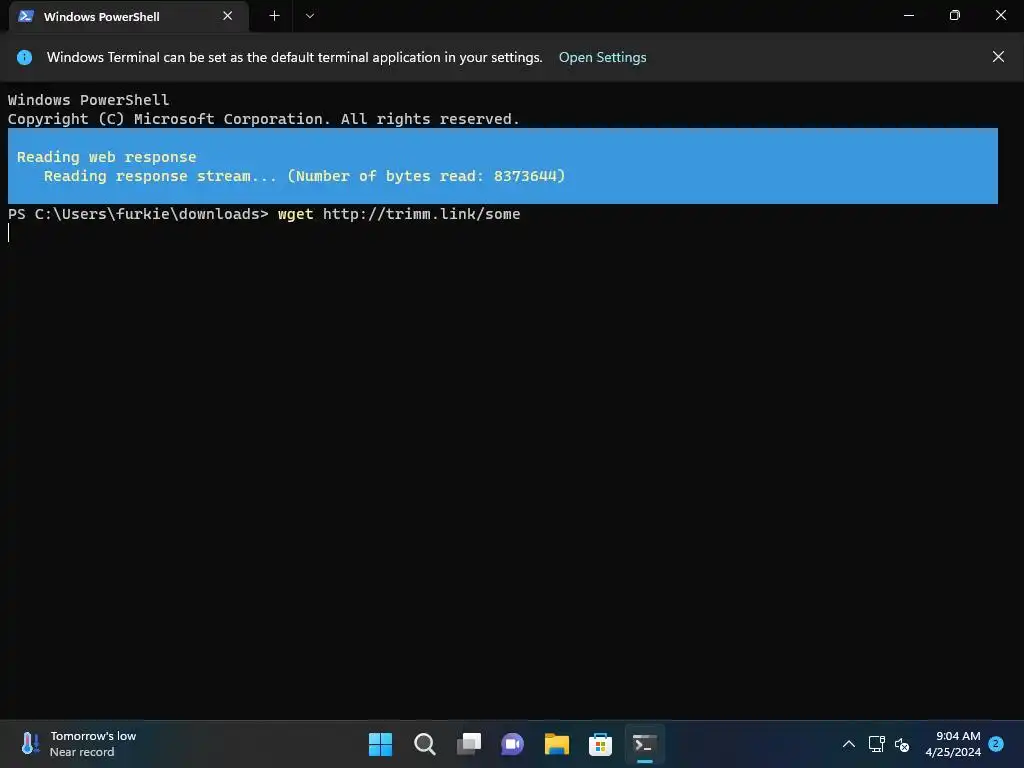Click the muted volume tray icon

(x=902, y=744)
